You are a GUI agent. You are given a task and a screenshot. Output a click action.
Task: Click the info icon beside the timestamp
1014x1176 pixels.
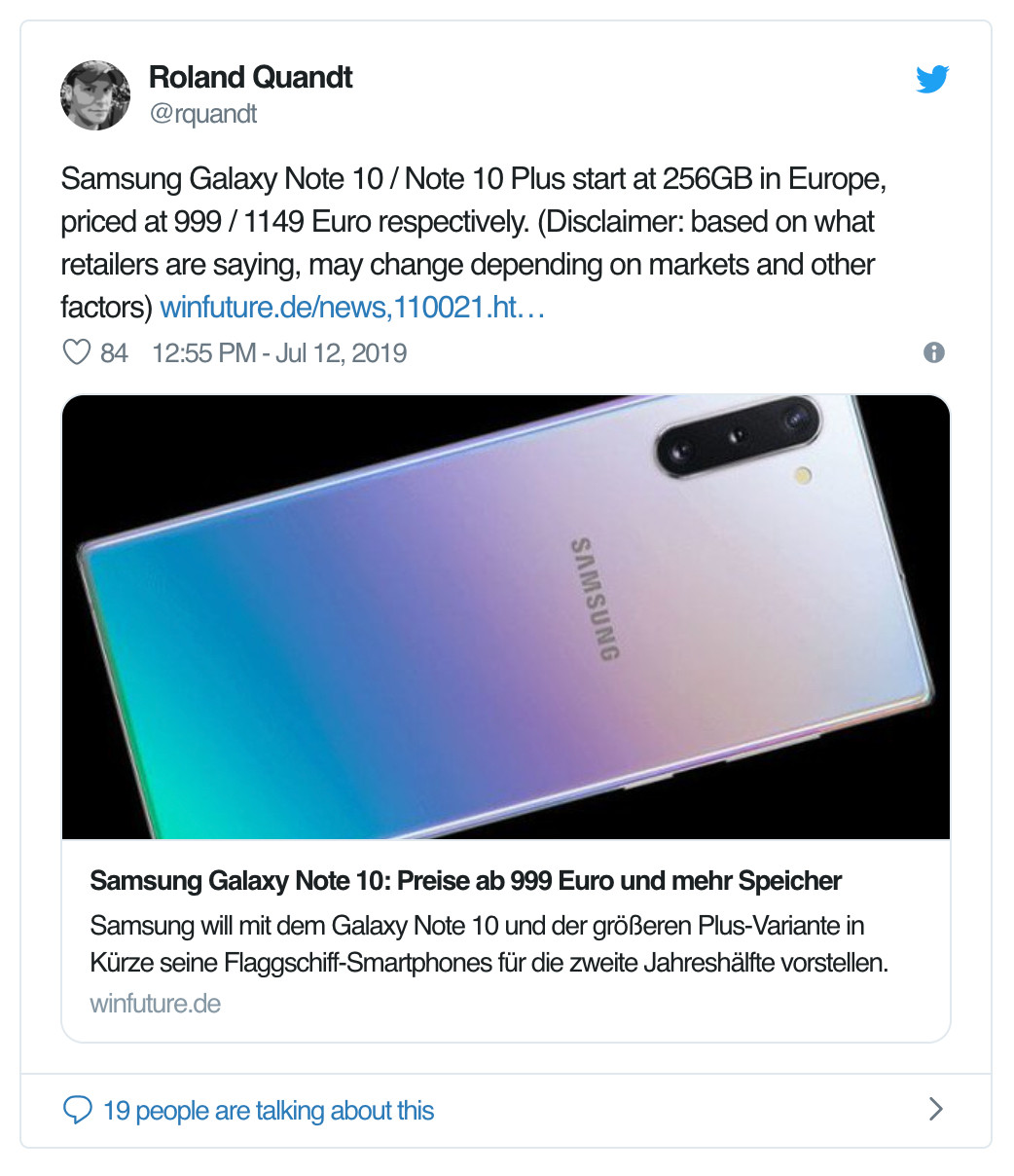point(935,352)
